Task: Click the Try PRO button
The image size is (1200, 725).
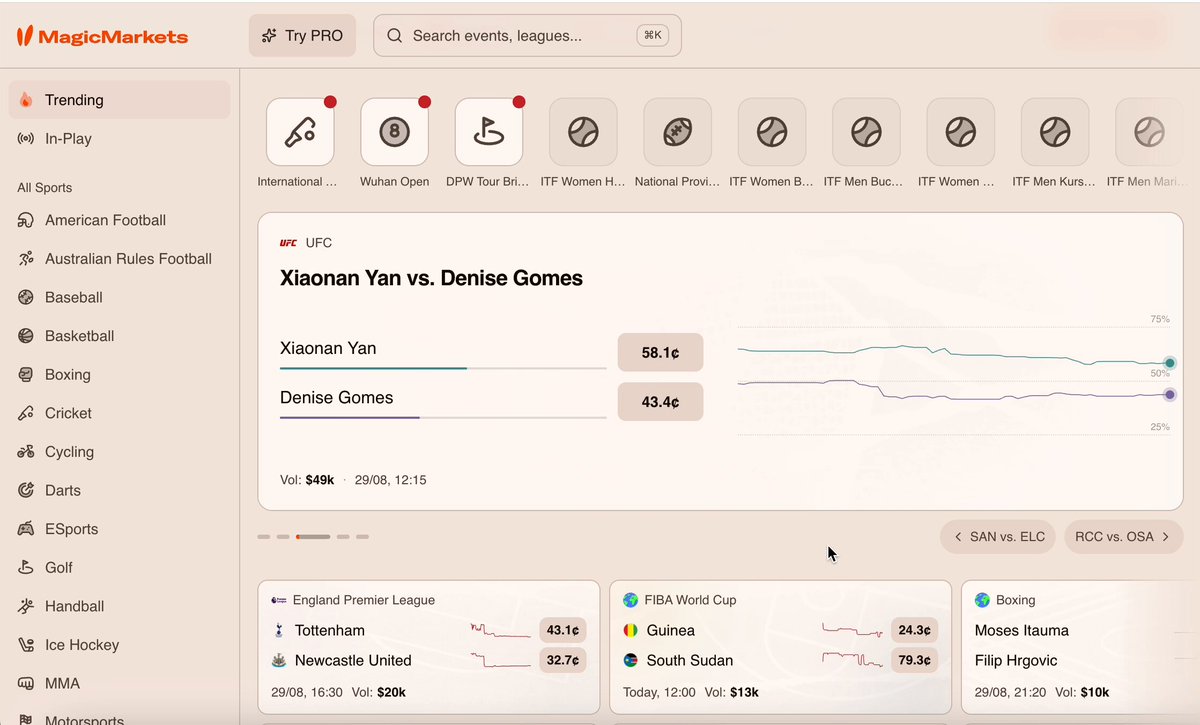Action: pos(302,35)
